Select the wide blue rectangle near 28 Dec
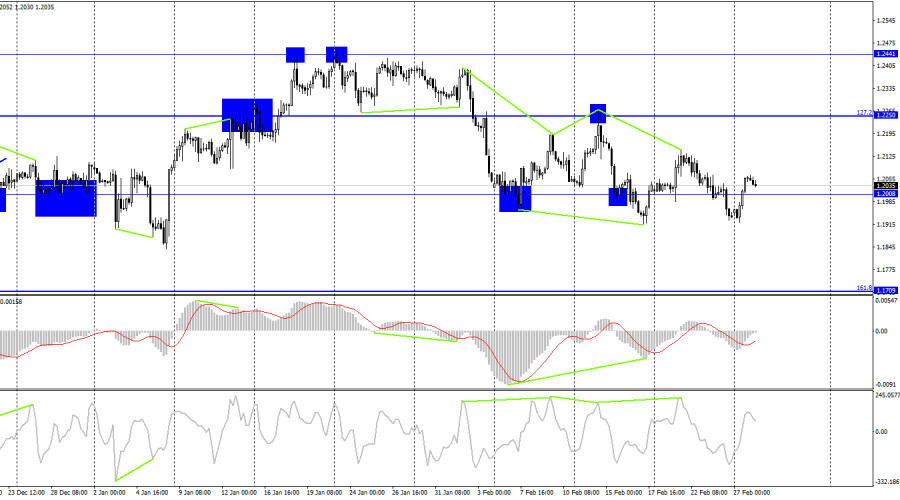The height and width of the screenshot is (500, 900). click(66, 199)
